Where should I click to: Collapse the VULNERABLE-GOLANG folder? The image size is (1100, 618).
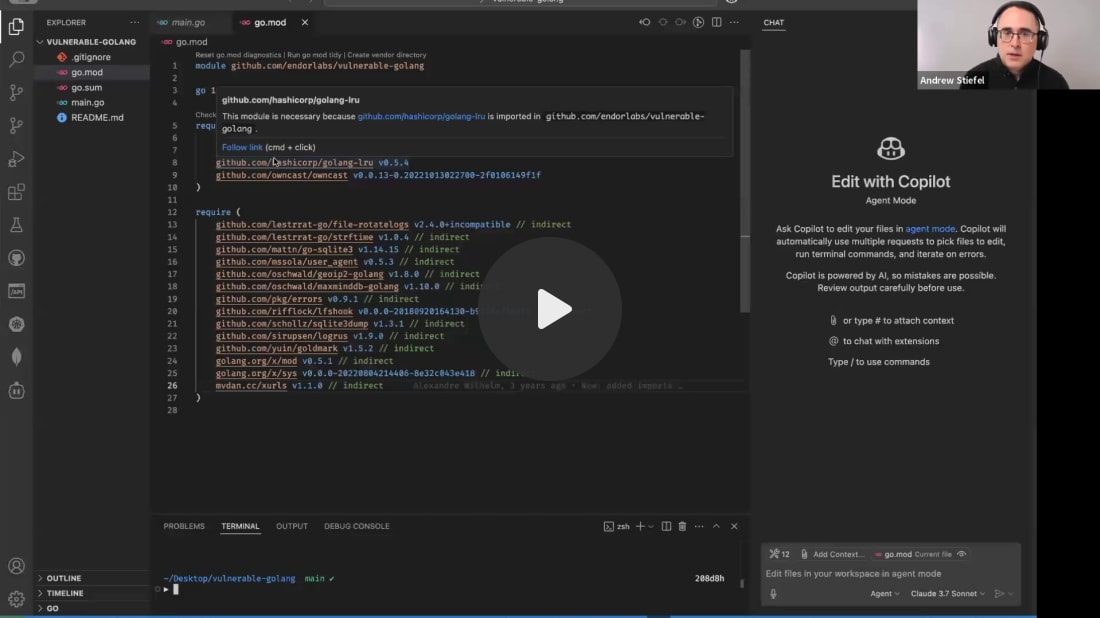tap(90, 42)
